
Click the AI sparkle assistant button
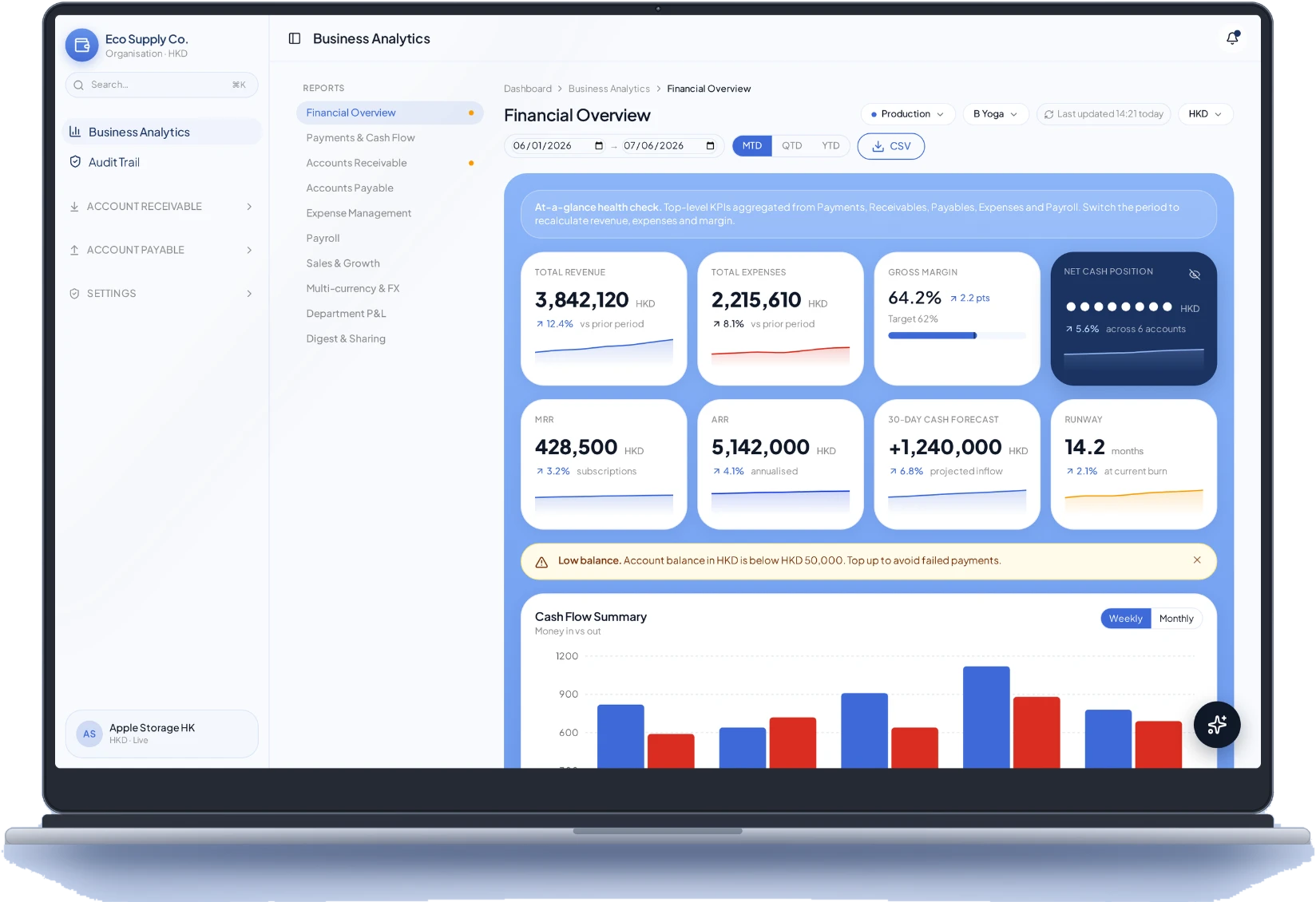click(1217, 725)
